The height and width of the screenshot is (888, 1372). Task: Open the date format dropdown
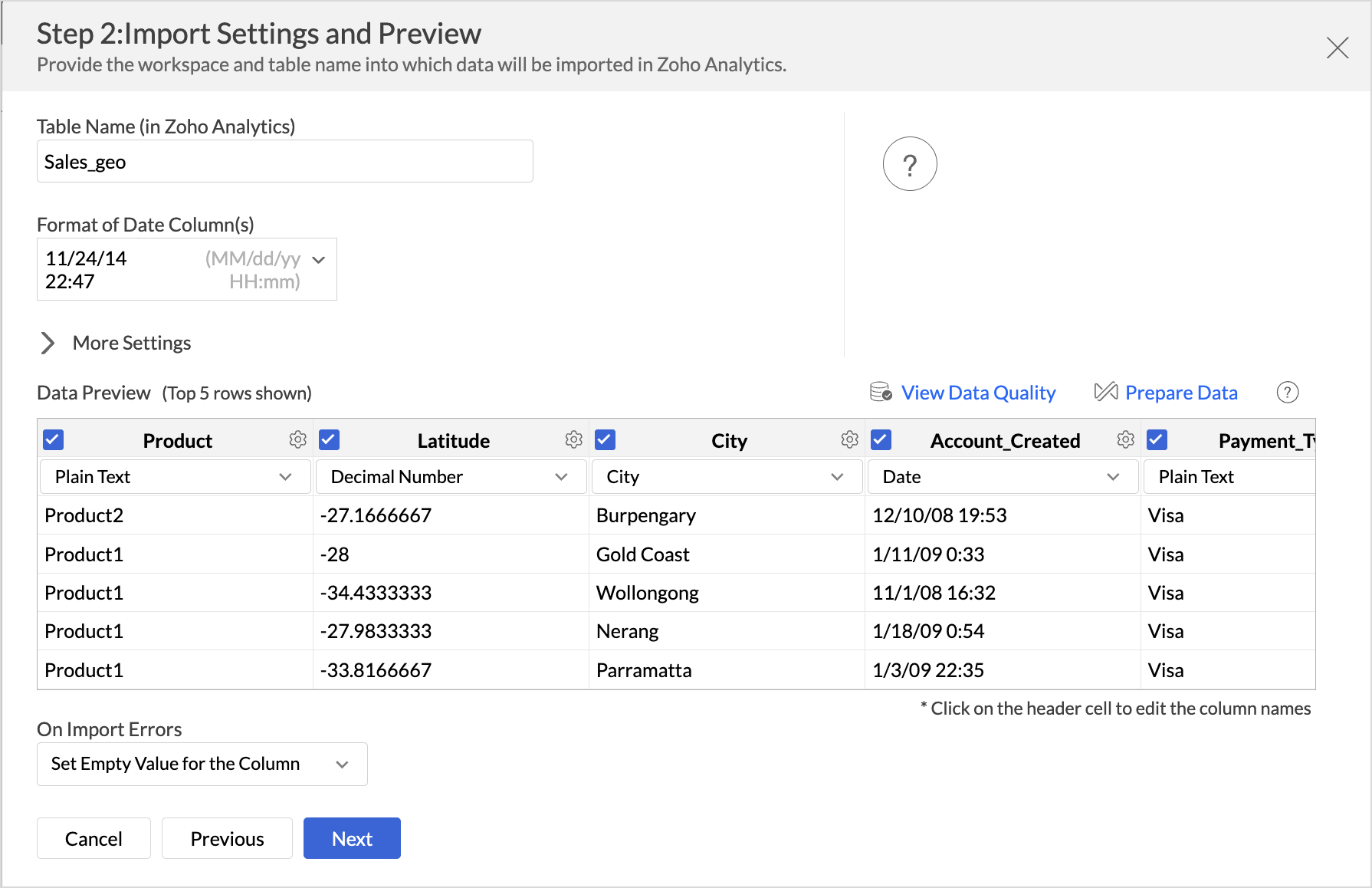(x=187, y=269)
